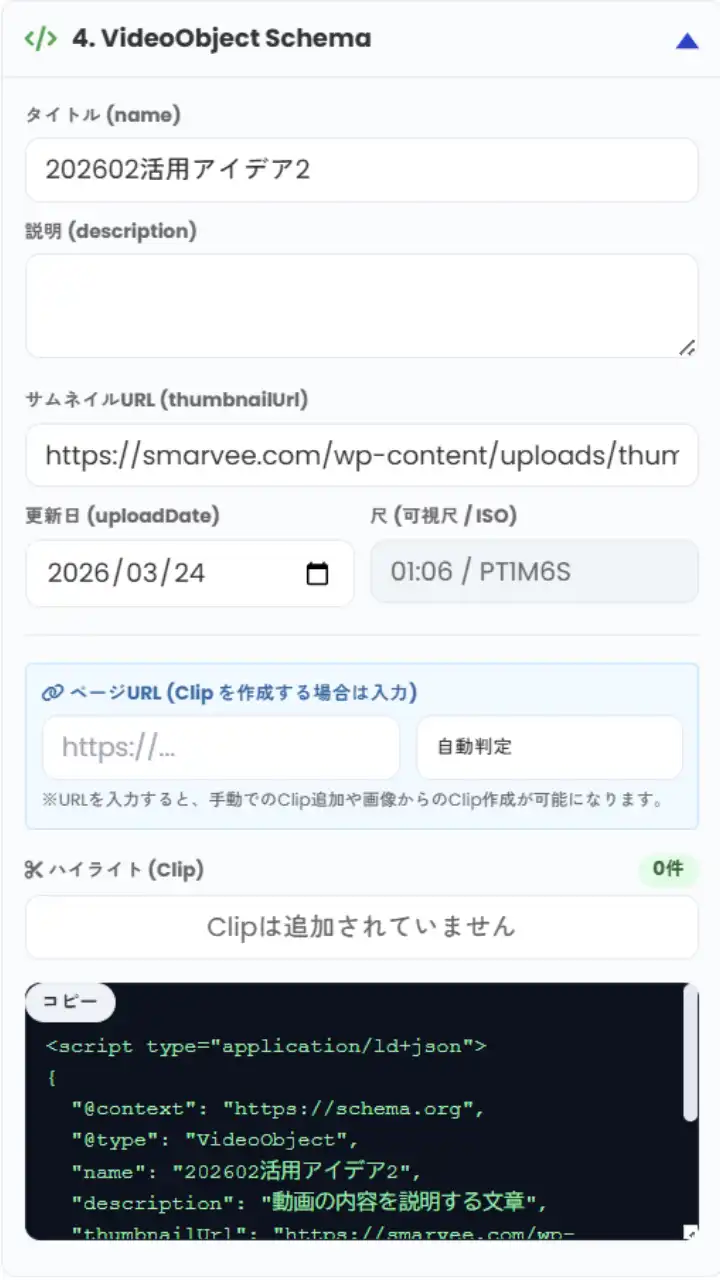Click the code brackets icon in header
The width and height of the screenshot is (720, 1280).
[x=40, y=39]
